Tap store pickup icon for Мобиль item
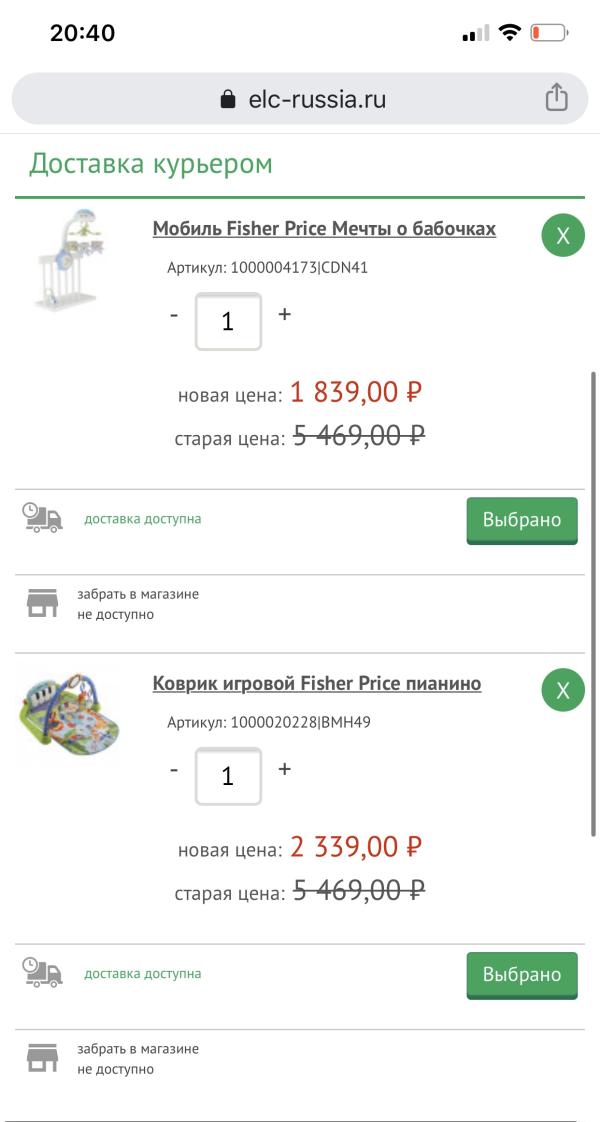Image resolution: width=600 pixels, height=1122 pixels. pos(42,604)
